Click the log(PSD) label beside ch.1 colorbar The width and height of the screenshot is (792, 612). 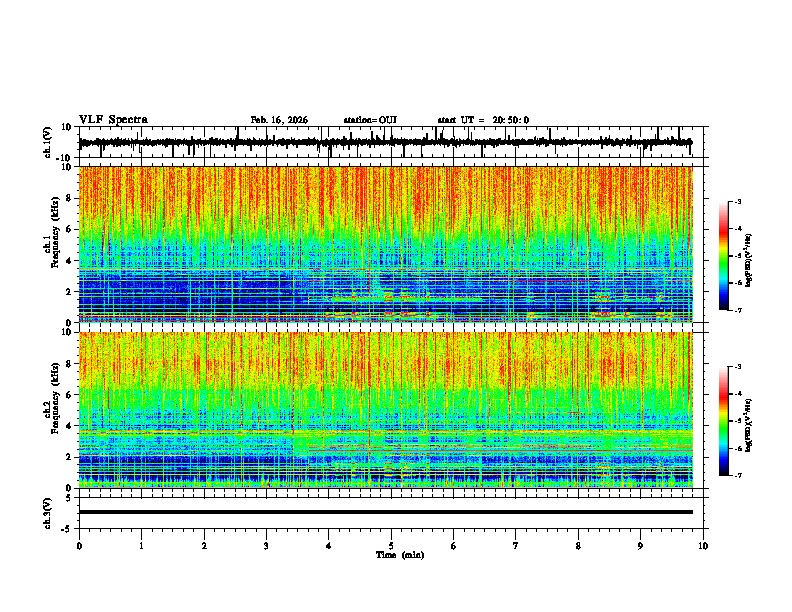tap(749, 261)
